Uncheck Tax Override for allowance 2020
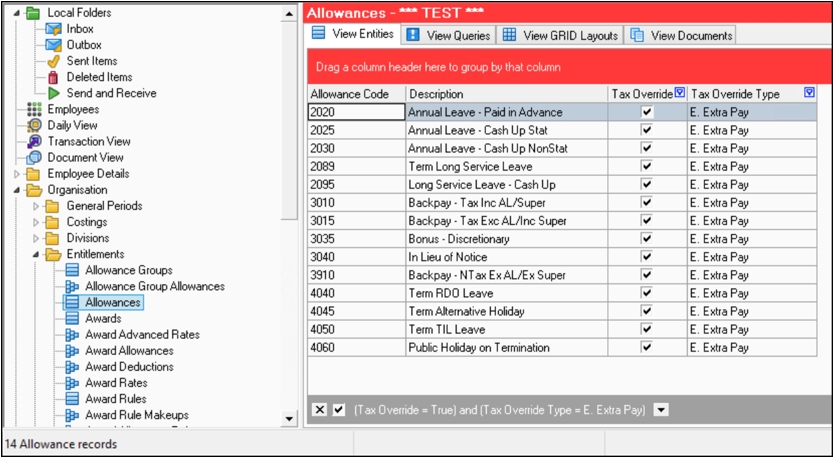Screen dimensions: 834x458 pos(647,112)
